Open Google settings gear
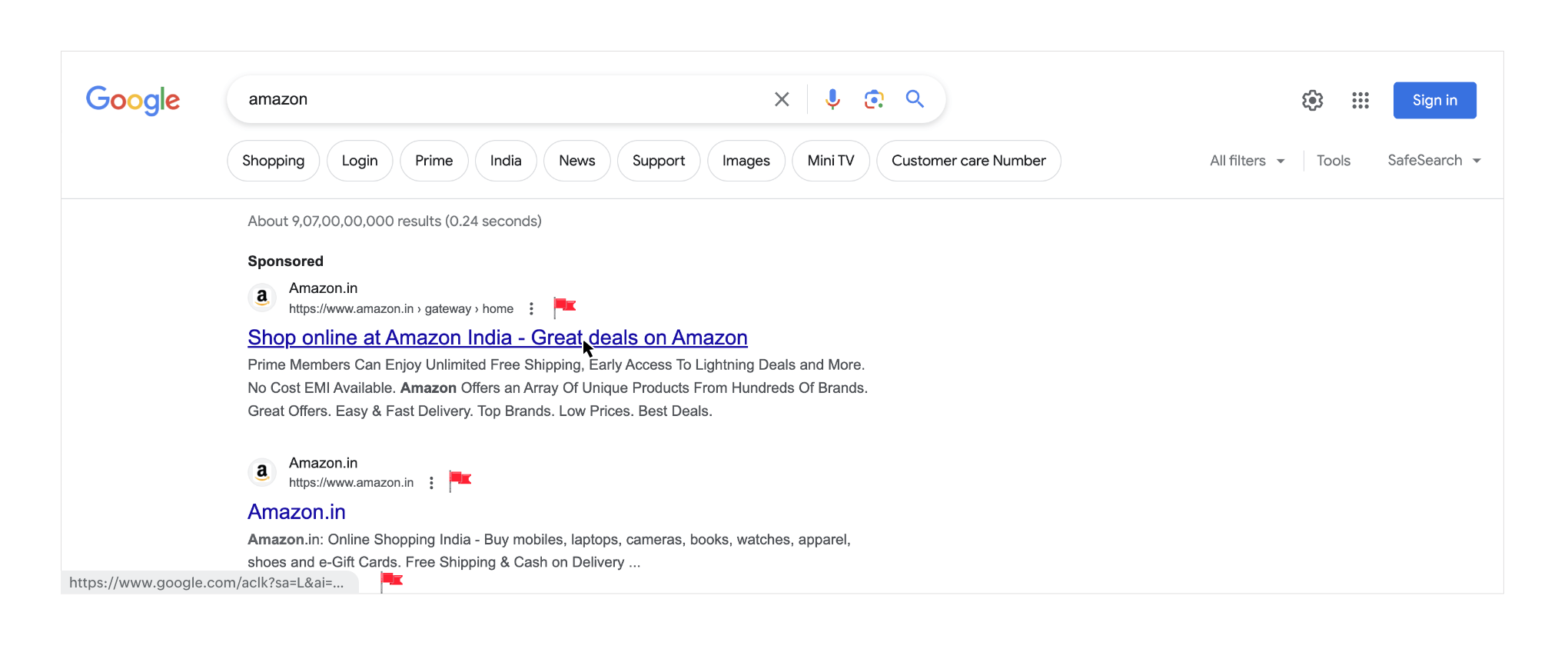The height and width of the screenshot is (649, 1568). coord(1312,101)
